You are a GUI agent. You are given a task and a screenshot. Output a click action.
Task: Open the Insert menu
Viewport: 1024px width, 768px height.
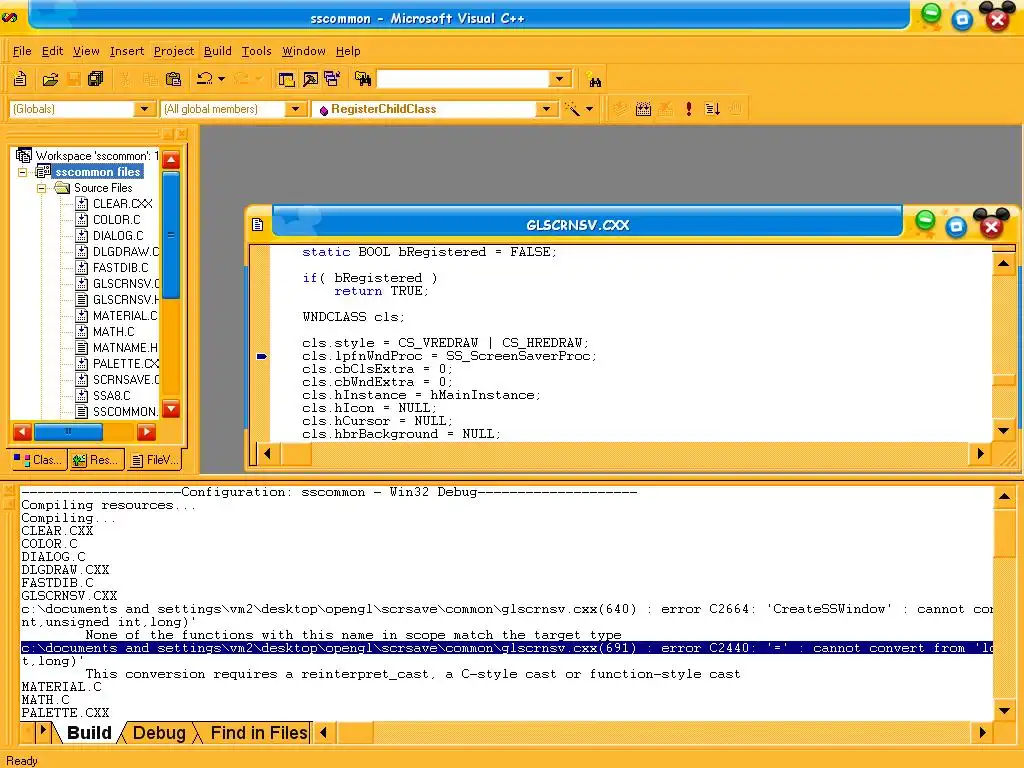point(127,51)
